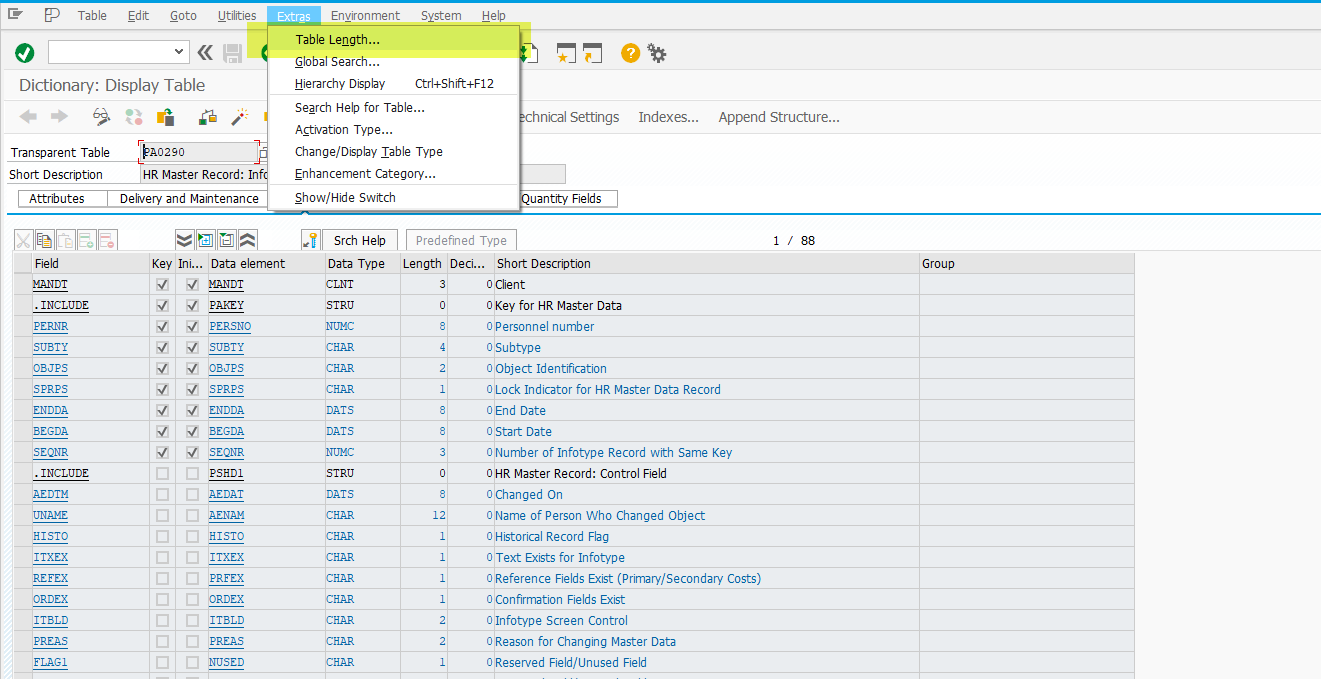The image size is (1321, 679).
Task: Open the Utilities menu
Action: pos(237,16)
